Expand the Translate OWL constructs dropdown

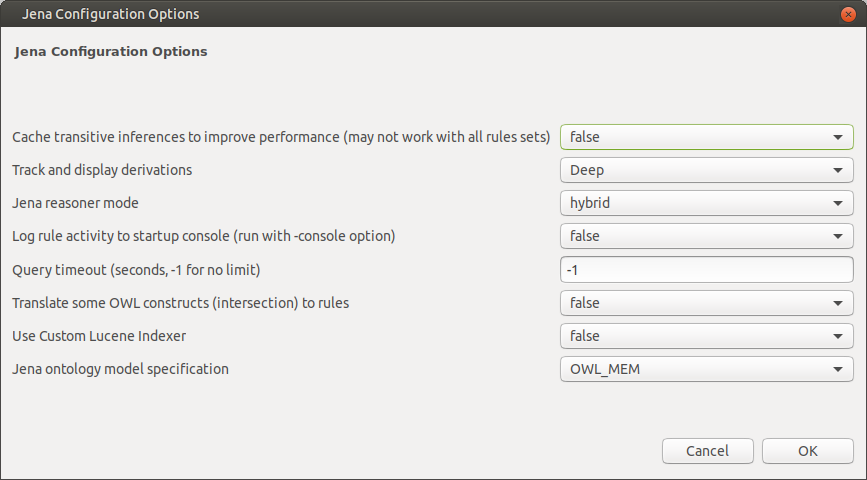tap(707, 303)
